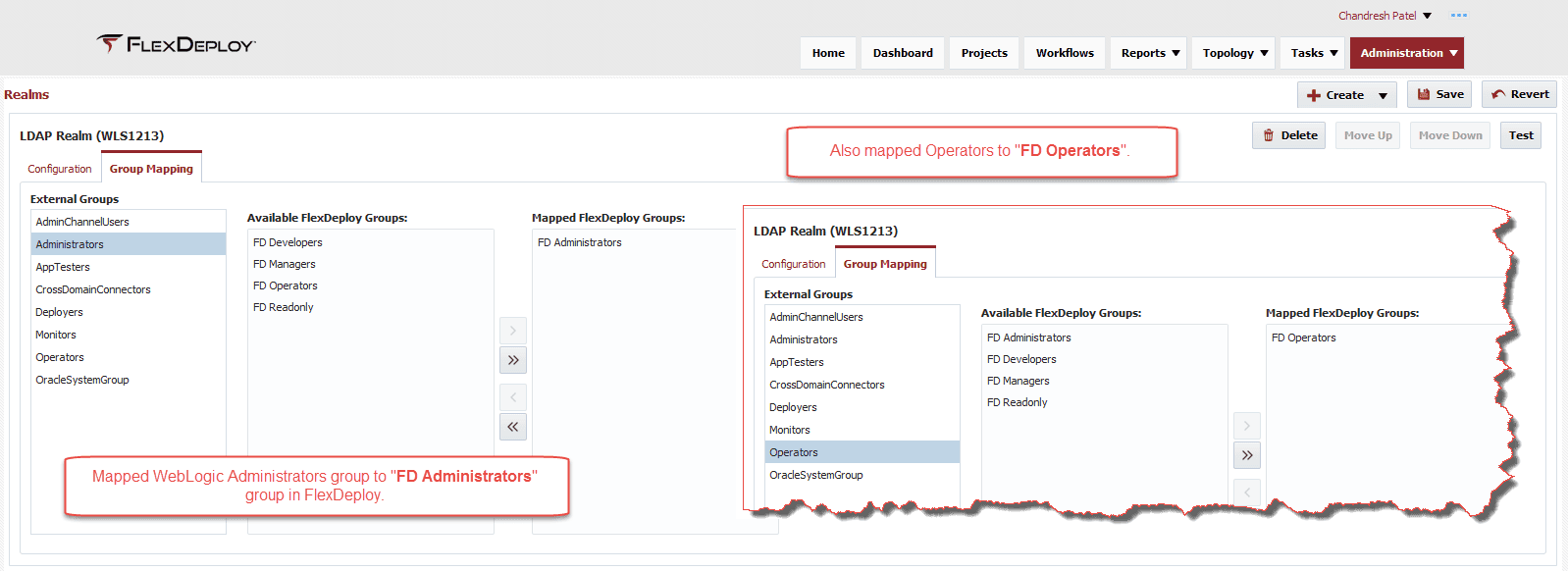Expand the Create button dropdown arrow
1568x571 pixels.
pos(1383,95)
